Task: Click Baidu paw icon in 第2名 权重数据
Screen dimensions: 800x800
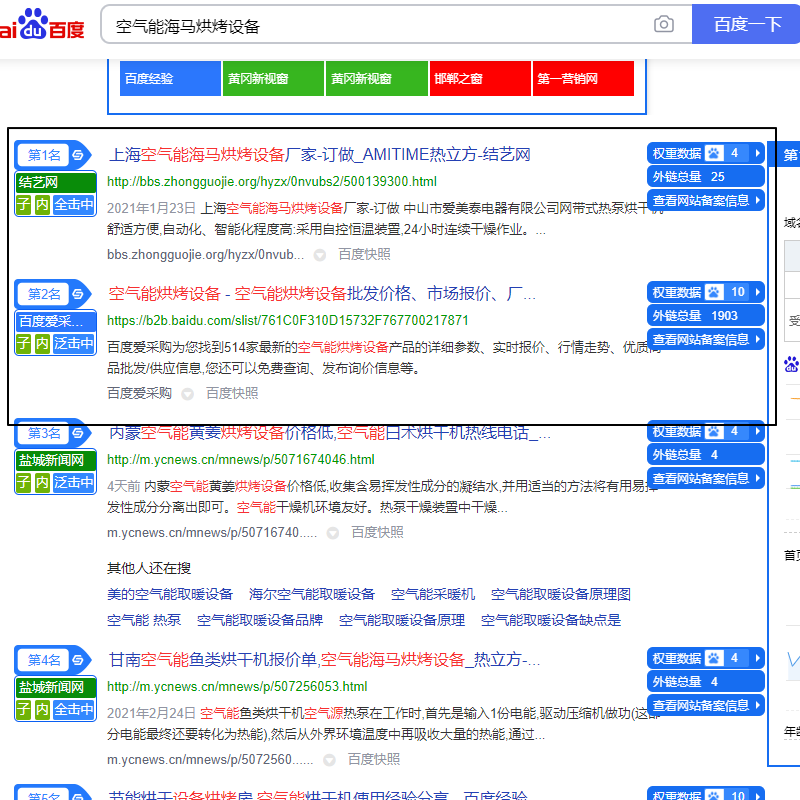Action: (714, 292)
